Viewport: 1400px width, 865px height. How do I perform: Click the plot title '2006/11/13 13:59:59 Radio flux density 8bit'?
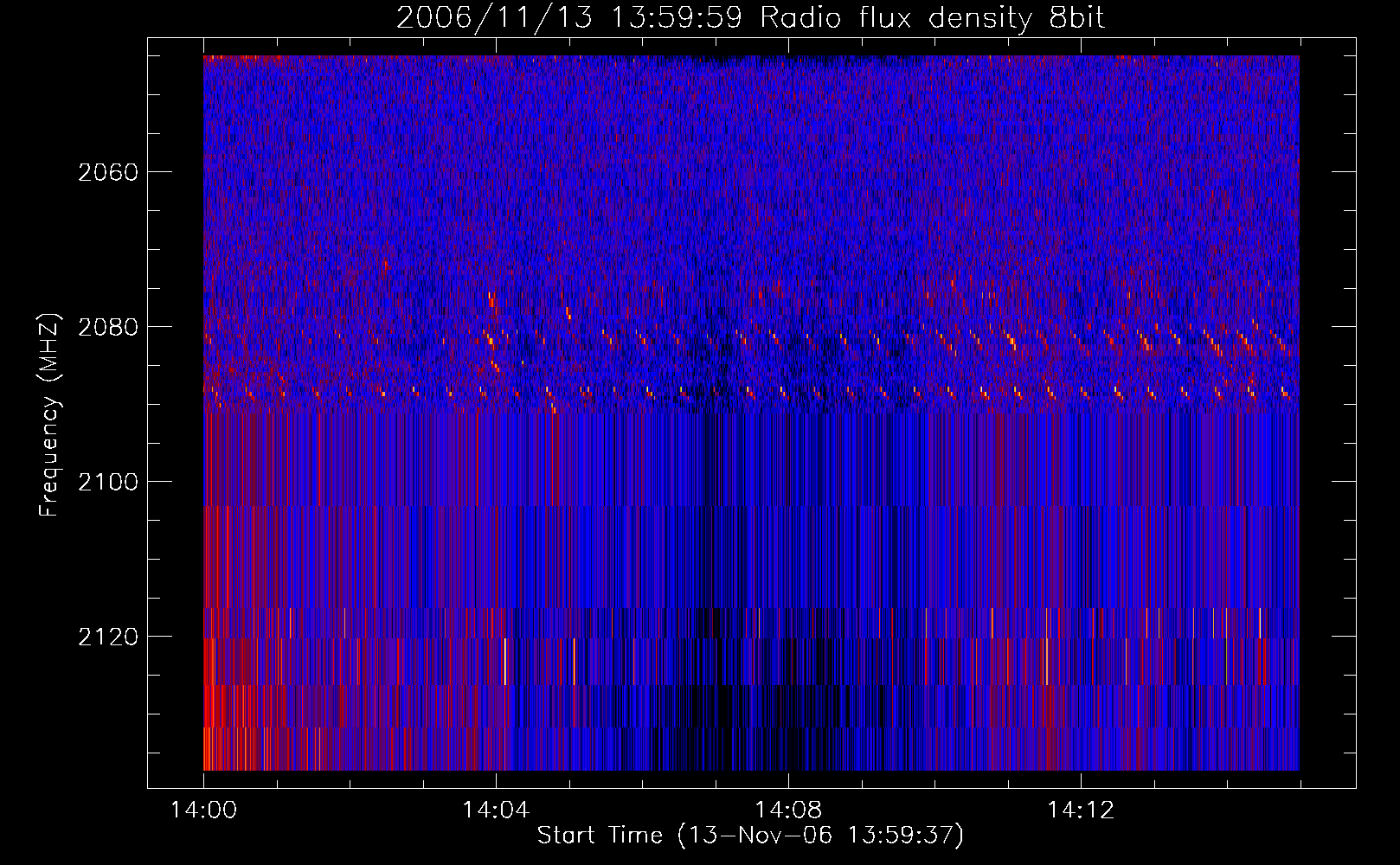click(x=750, y=18)
